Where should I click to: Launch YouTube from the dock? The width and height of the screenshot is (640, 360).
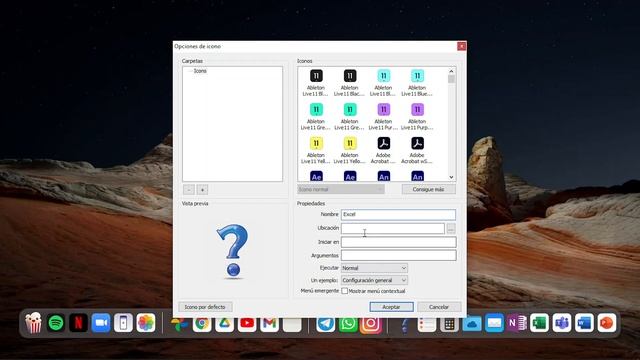pos(247,324)
